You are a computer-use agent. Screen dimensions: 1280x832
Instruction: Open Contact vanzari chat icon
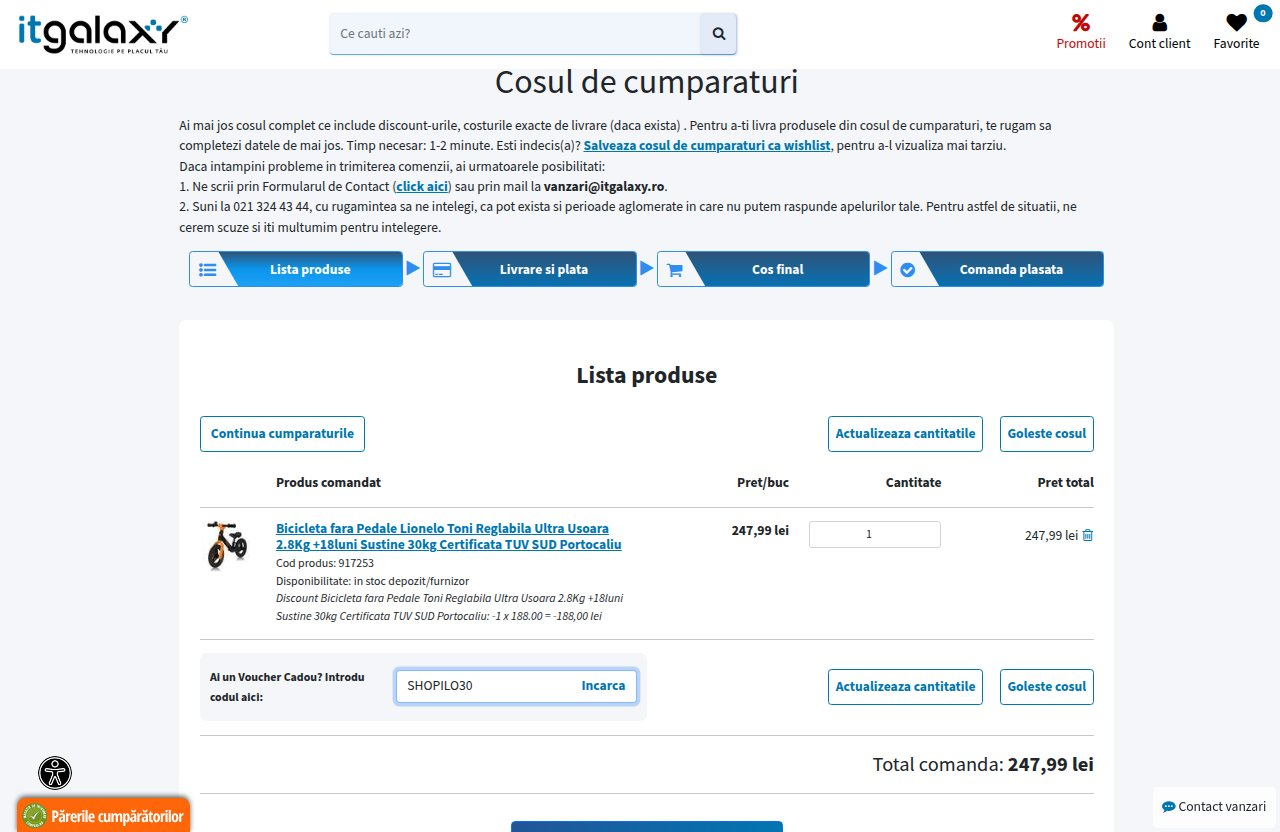pyautogui.click(x=1168, y=807)
